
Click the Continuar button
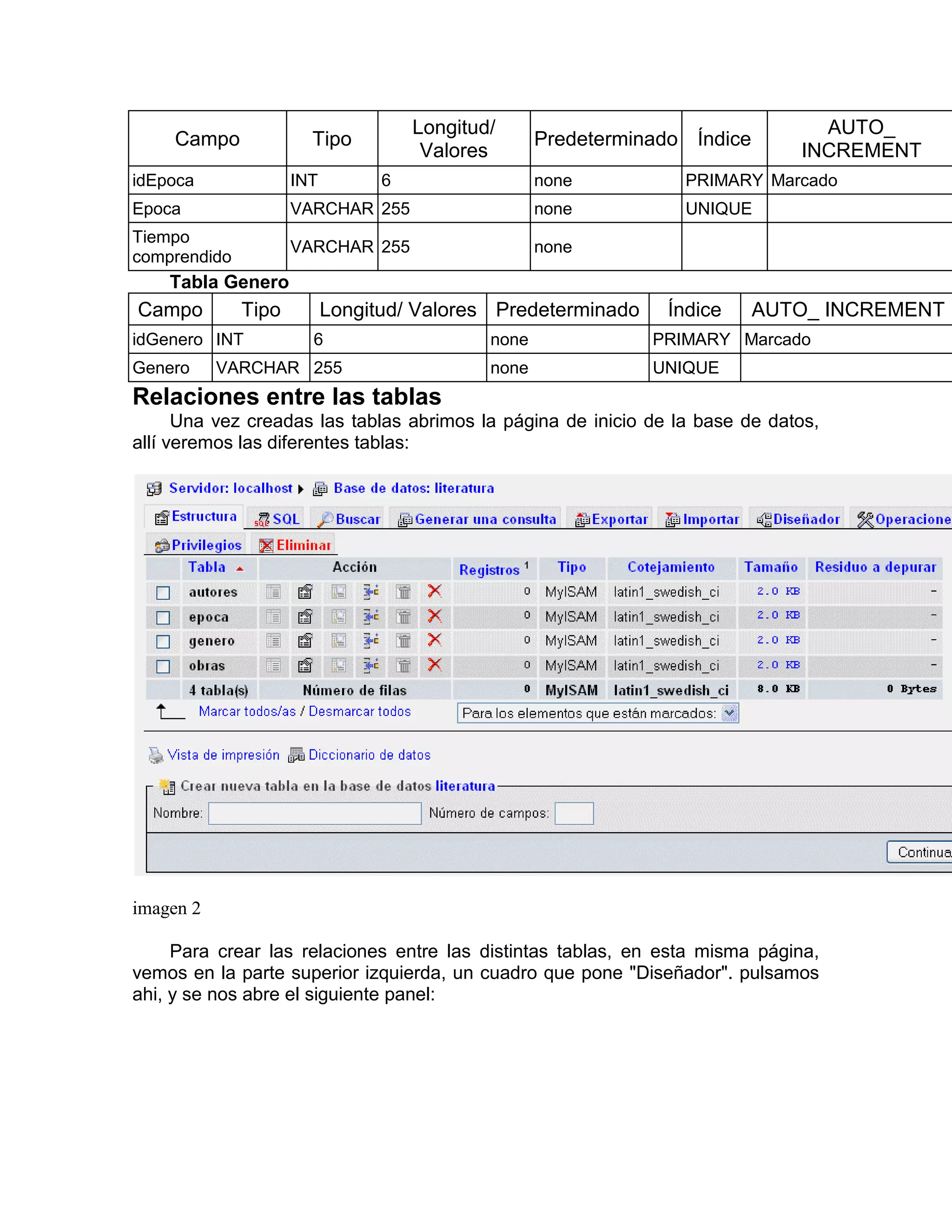pyautogui.click(x=920, y=852)
